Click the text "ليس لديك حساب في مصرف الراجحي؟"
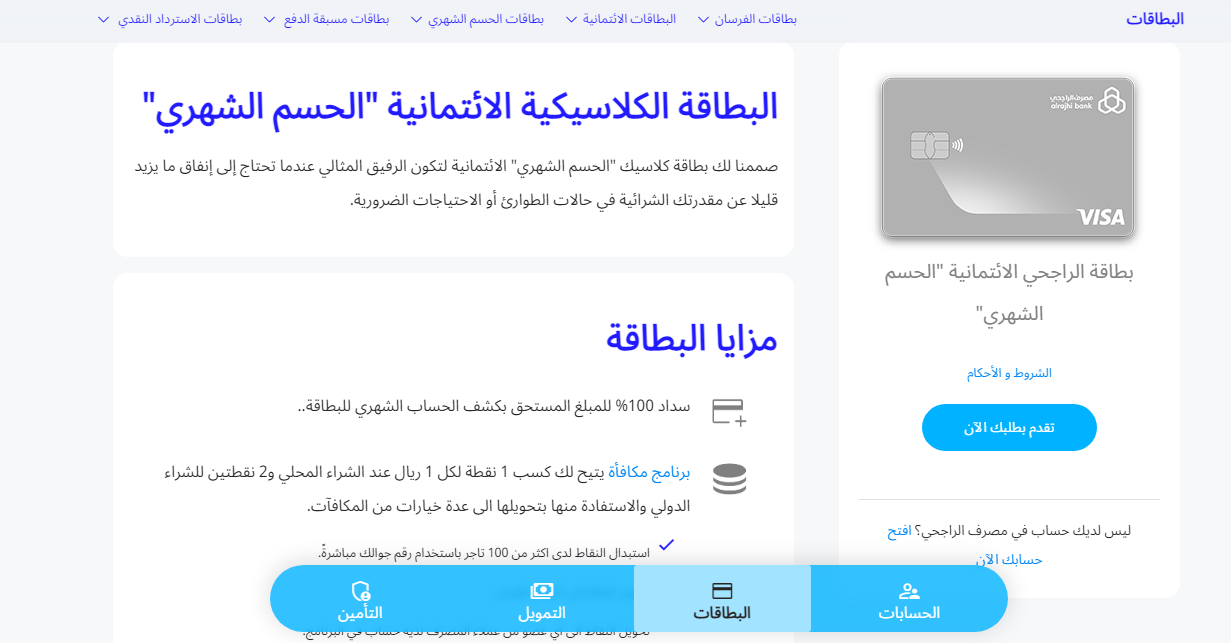The image size is (1231, 643). 1023,531
